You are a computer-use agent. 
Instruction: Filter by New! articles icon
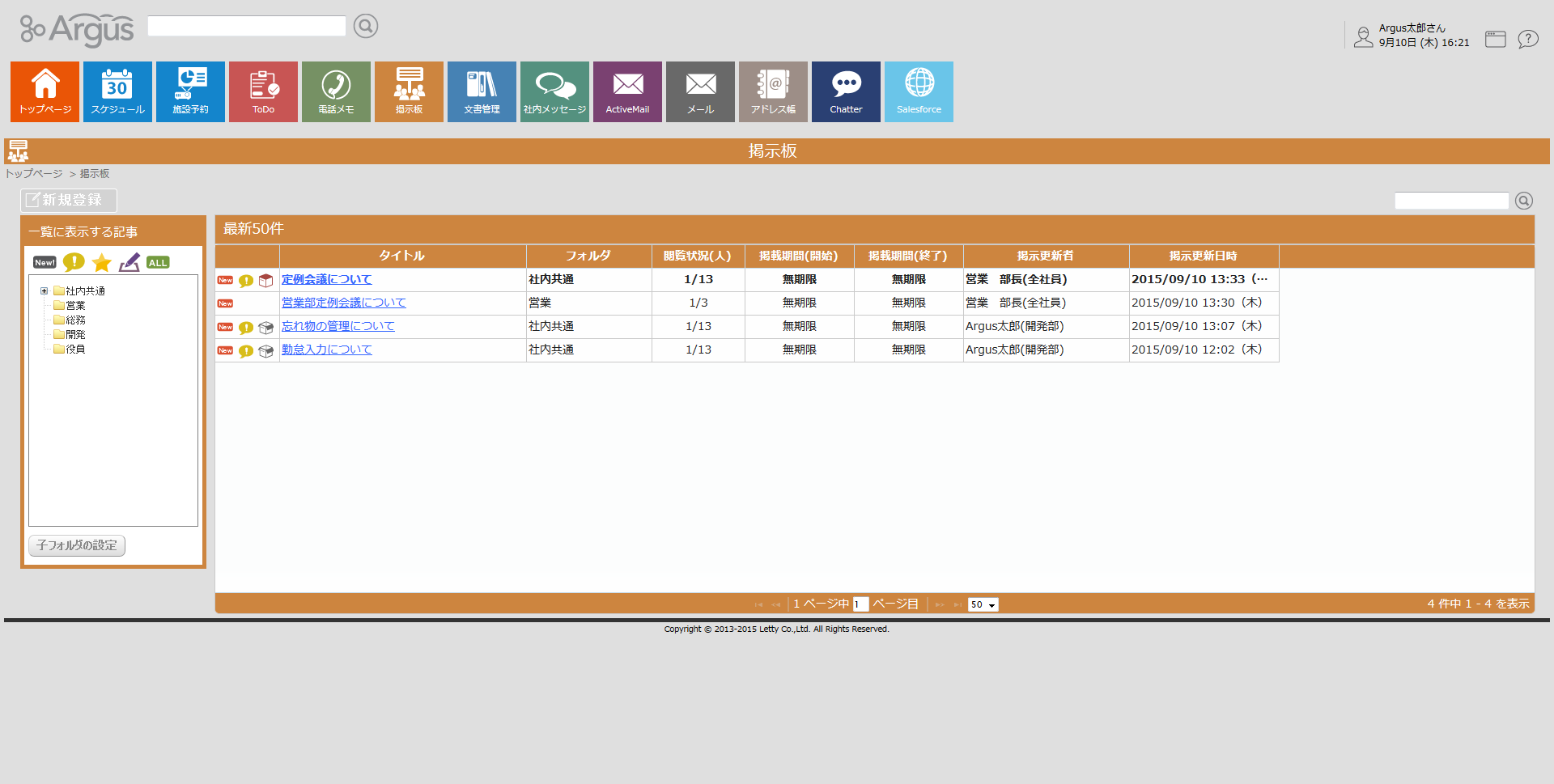click(x=45, y=262)
